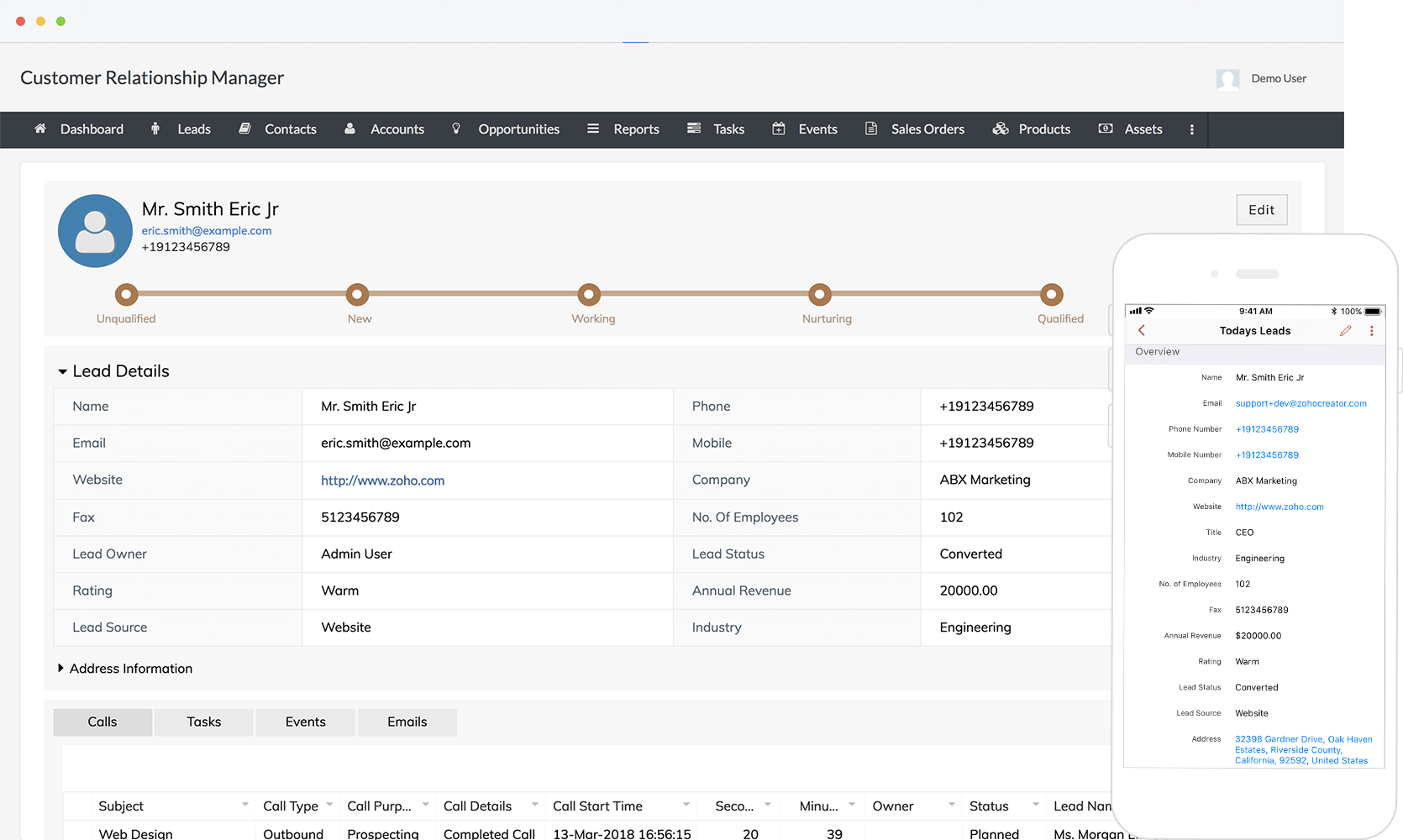Screen dimensions: 1403x840
Task: Collapse the Lead Details section
Action: coord(62,371)
